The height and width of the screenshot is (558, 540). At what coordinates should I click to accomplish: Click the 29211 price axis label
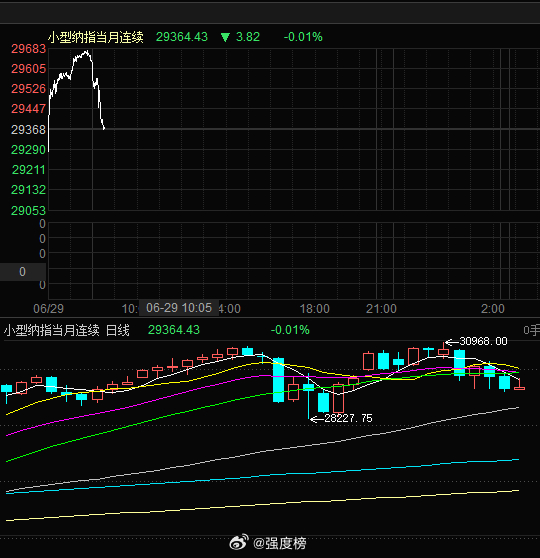coord(28,170)
